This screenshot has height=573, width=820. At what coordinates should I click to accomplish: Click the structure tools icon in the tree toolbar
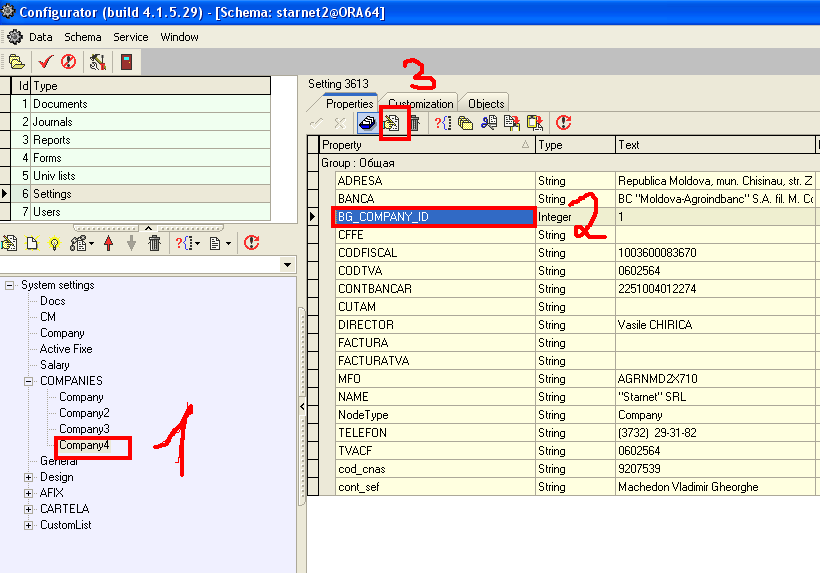(x=78, y=243)
